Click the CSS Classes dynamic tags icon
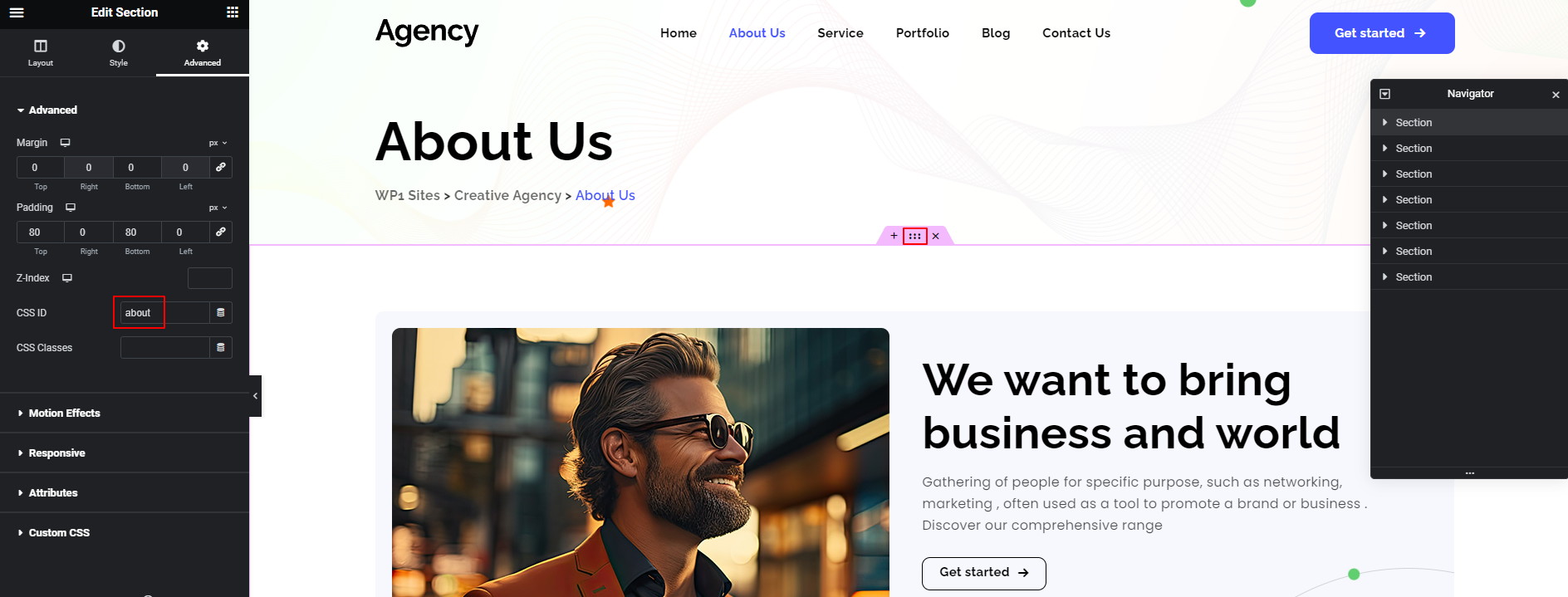The width and height of the screenshot is (1568, 597). click(221, 348)
